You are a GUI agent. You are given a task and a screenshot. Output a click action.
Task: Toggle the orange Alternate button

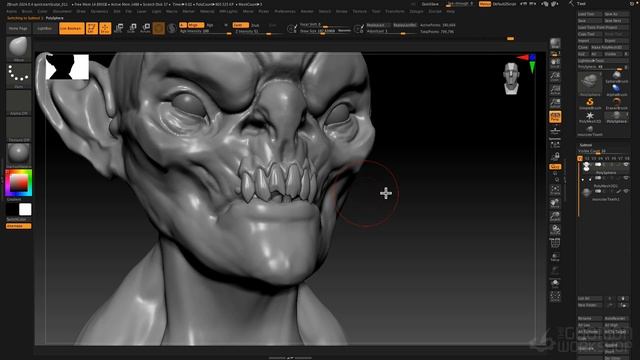click(x=18, y=226)
